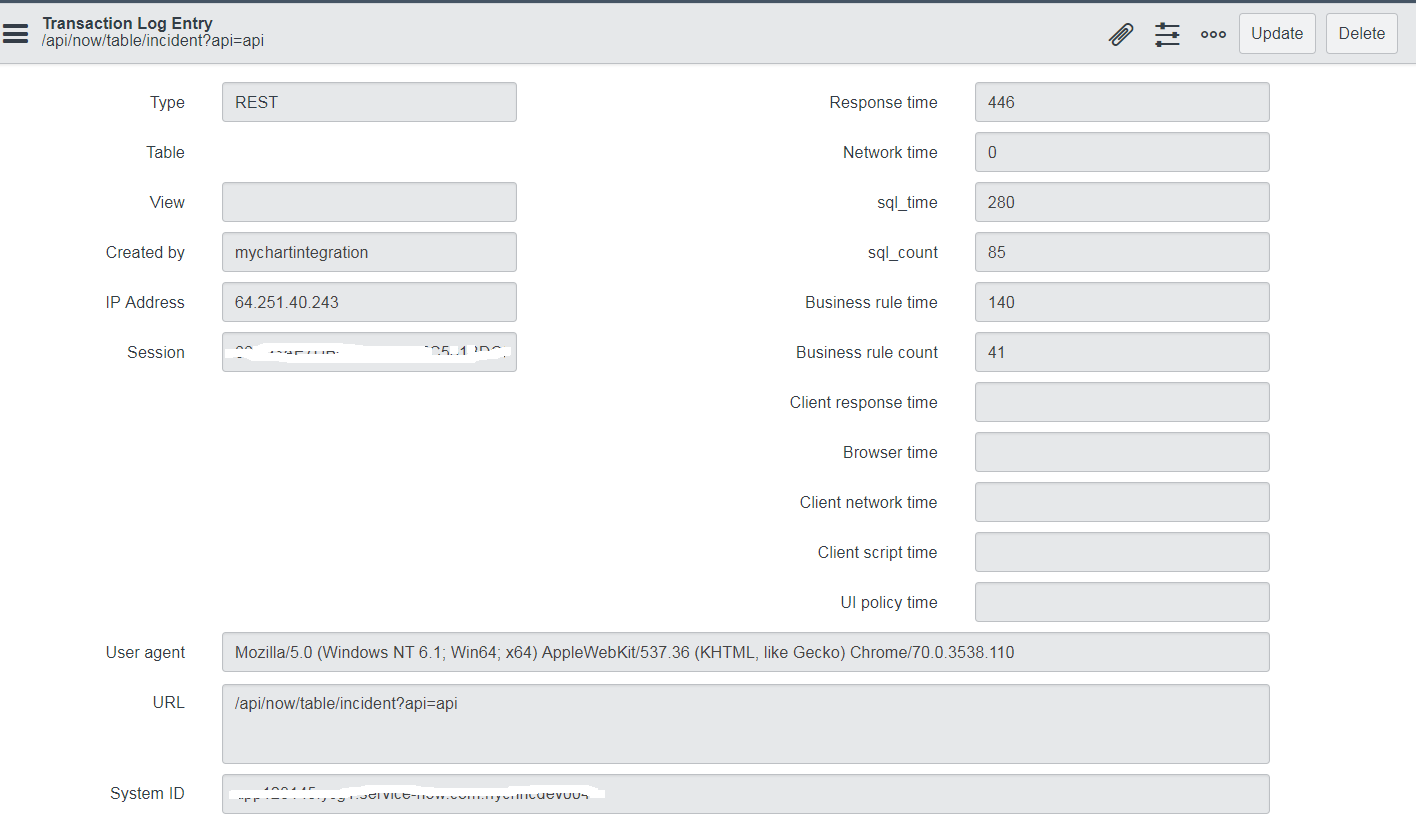The image size is (1416, 828).
Task: Click the Delete button
Action: pyautogui.click(x=1361, y=33)
